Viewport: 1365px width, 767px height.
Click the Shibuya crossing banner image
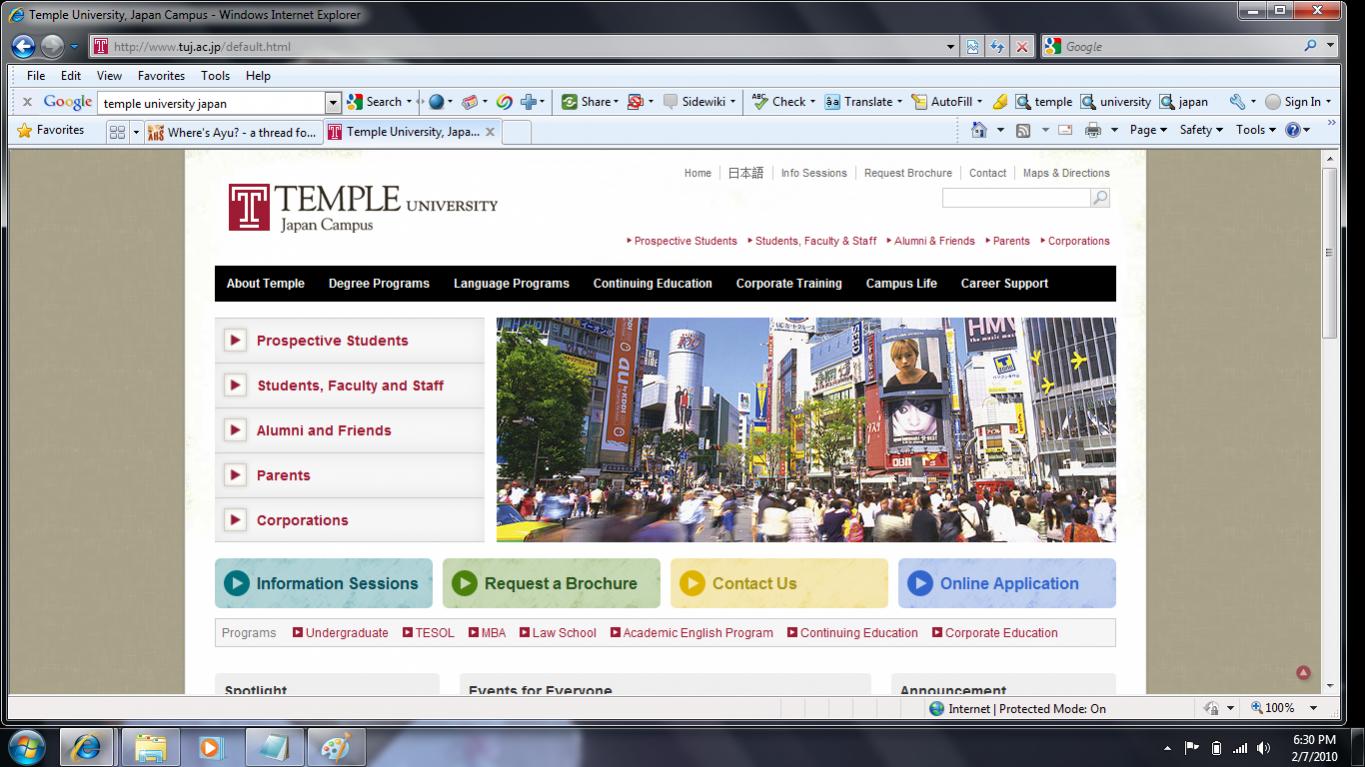805,430
